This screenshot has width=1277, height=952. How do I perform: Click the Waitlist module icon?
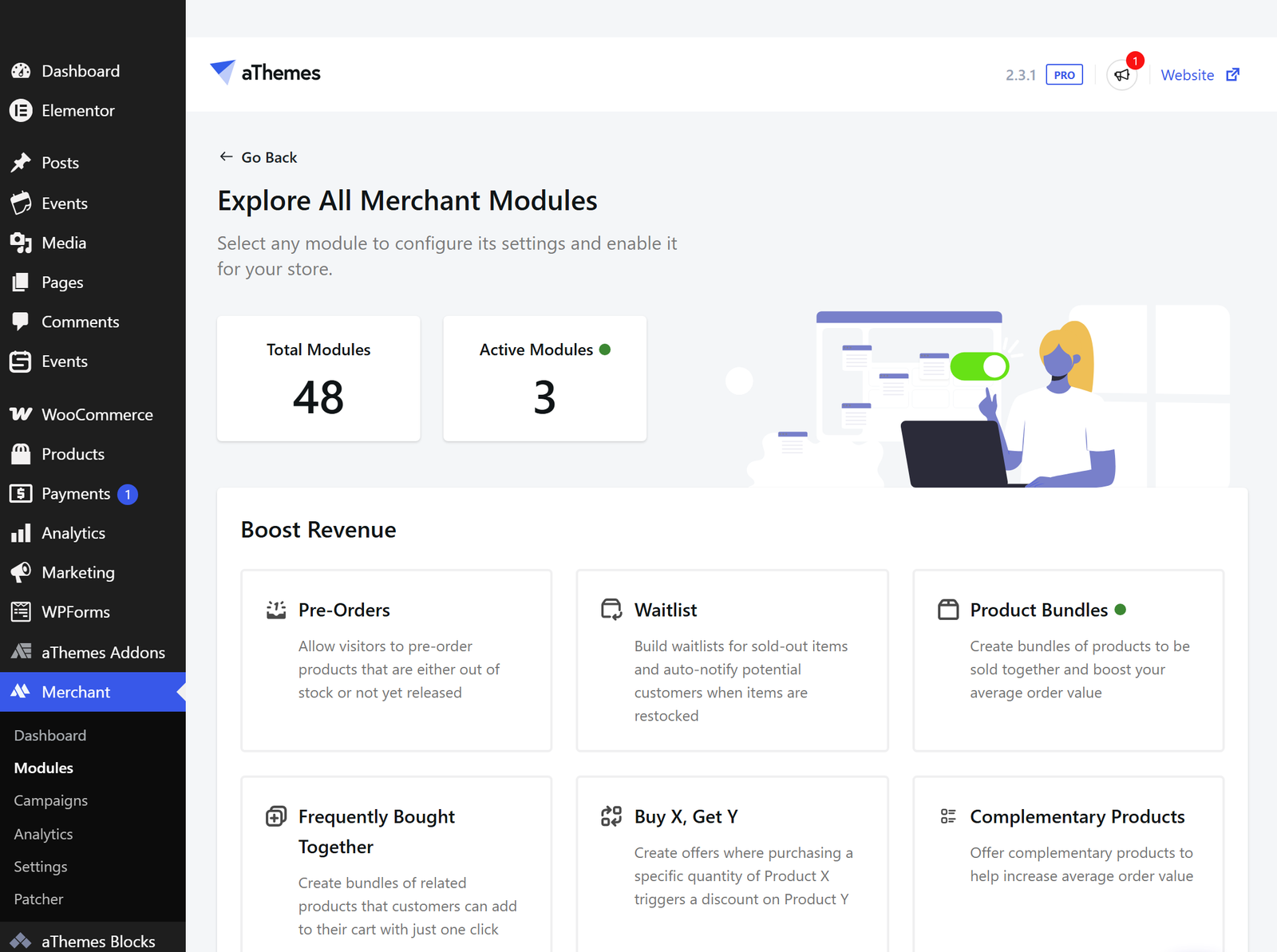point(611,610)
